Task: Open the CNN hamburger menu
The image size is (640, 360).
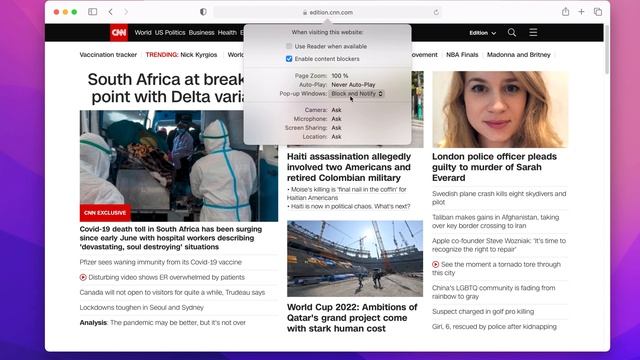Action: click(533, 33)
